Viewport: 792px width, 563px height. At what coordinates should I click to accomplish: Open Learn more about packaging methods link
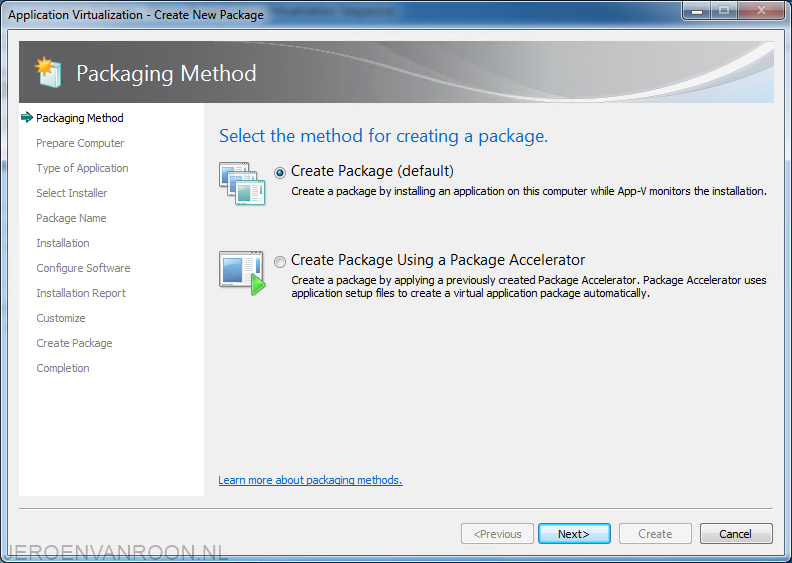tap(310, 480)
